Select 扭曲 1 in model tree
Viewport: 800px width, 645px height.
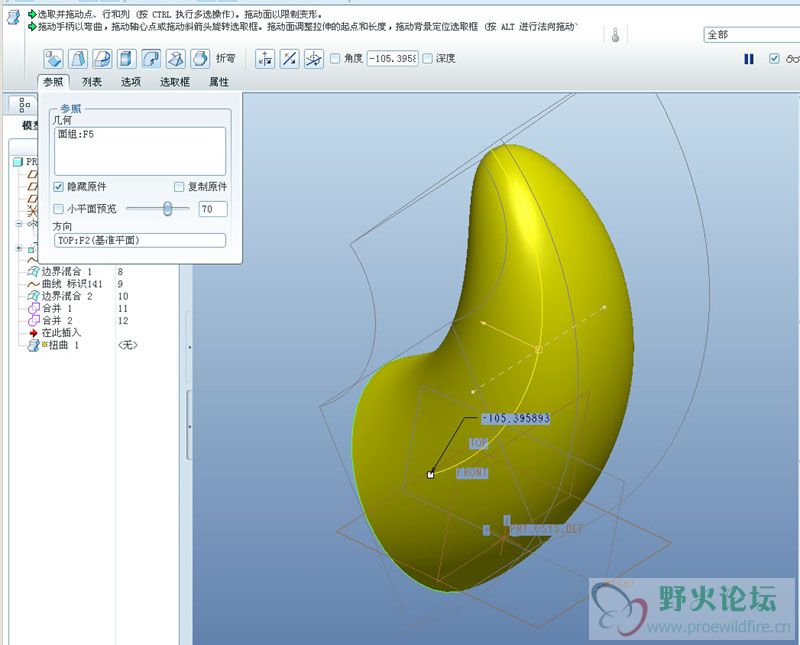click(54, 345)
